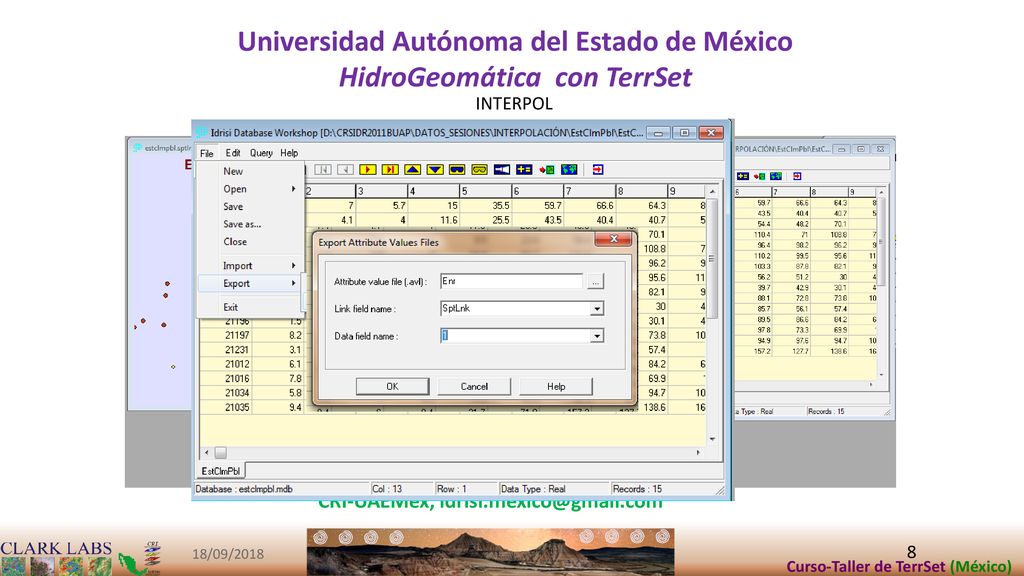Open the Link field name dropdown arrow

coord(597,309)
